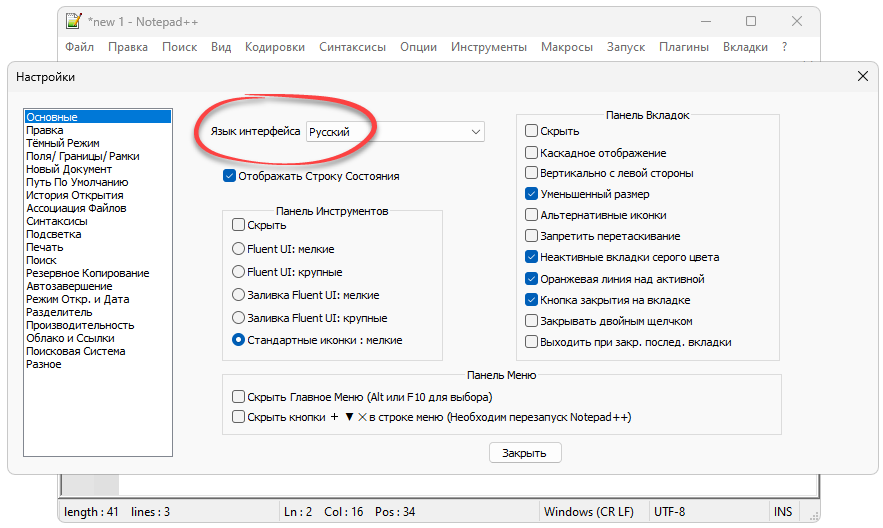Click INS indicator in status bar

click(x=783, y=512)
